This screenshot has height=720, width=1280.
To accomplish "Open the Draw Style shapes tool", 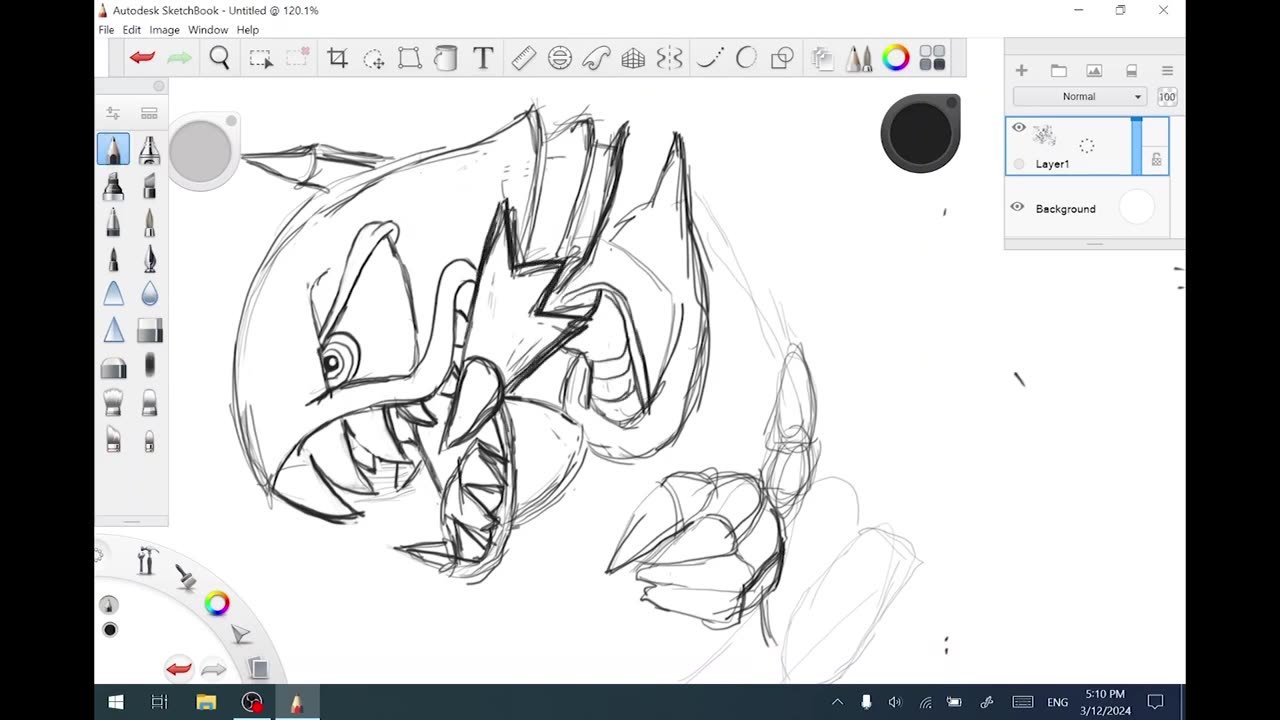I will 783,58.
